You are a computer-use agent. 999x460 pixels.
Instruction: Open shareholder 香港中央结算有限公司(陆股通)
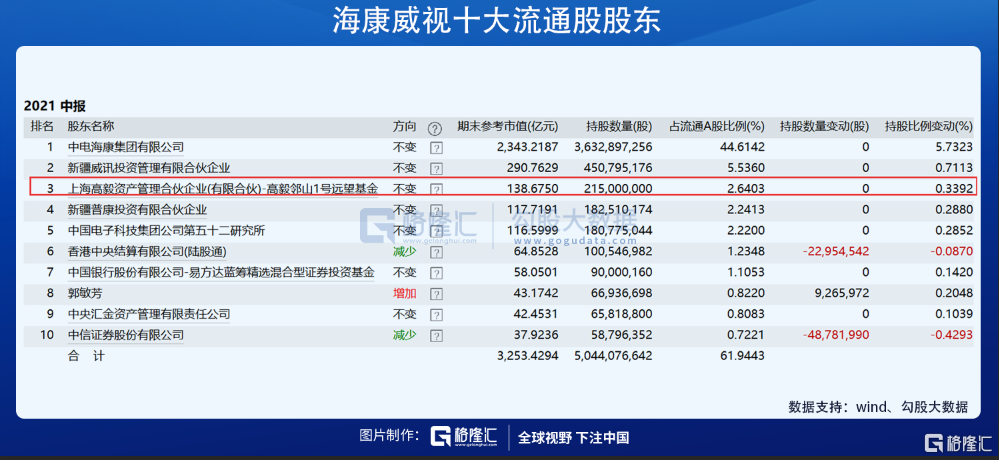(x=148, y=252)
